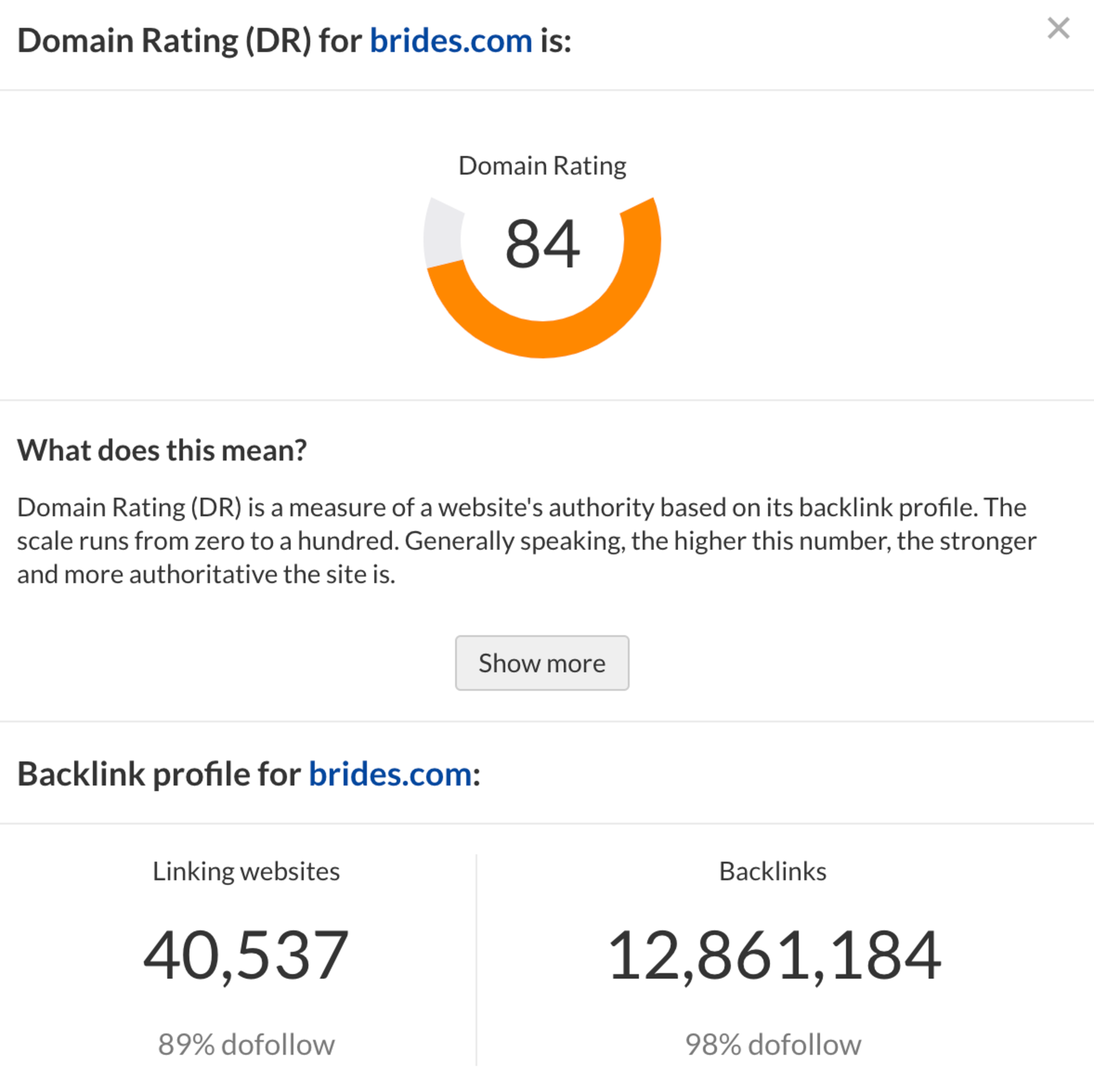Select the 84 rating score
The height and width of the screenshot is (1092, 1094).
point(542,244)
